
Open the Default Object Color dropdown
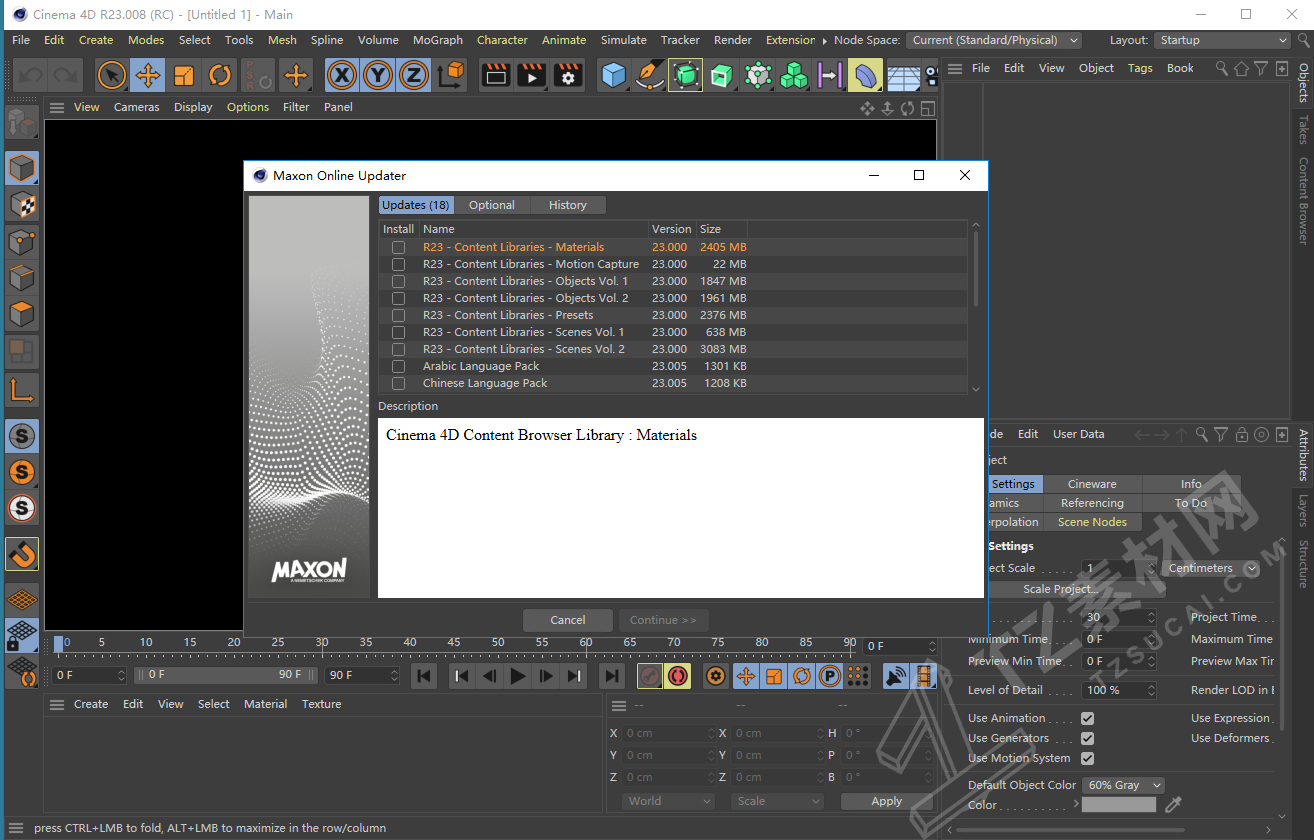[x=1123, y=785]
